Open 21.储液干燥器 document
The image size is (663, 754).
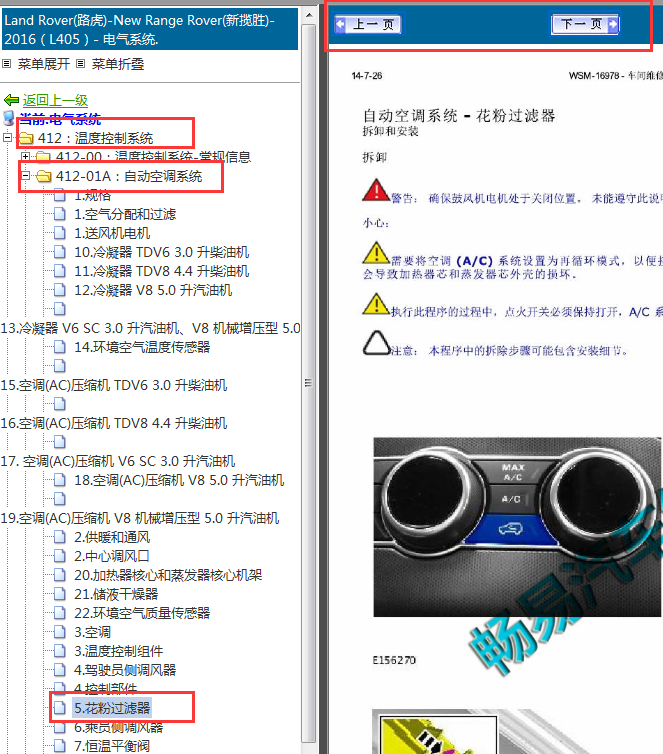click(116, 594)
